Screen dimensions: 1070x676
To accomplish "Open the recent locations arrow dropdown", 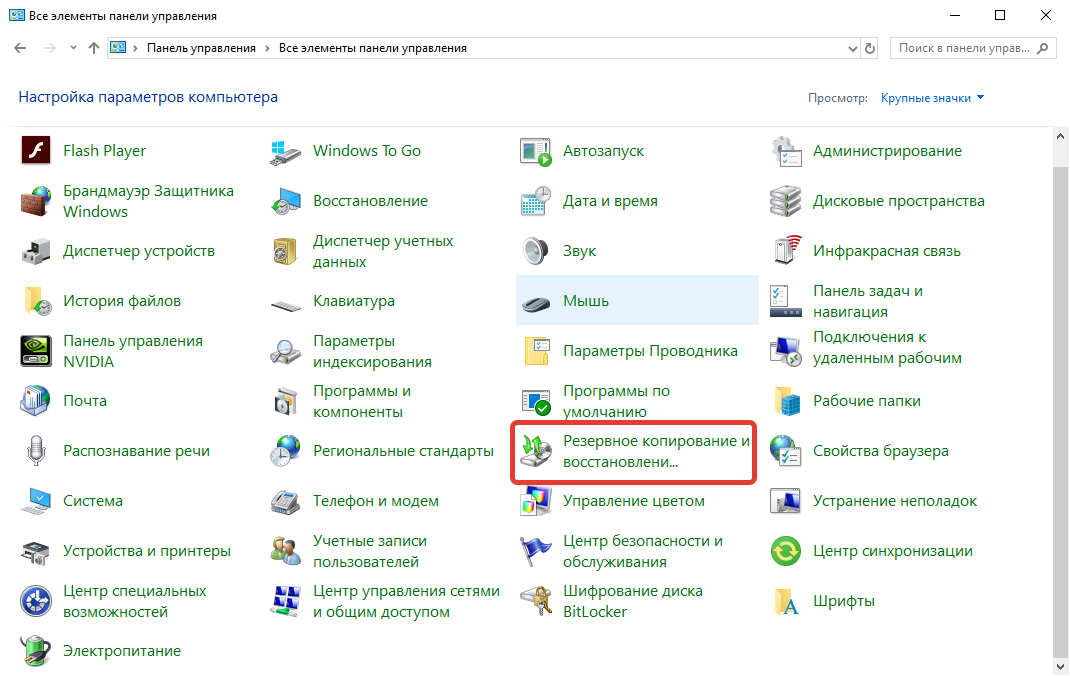I will 73,48.
